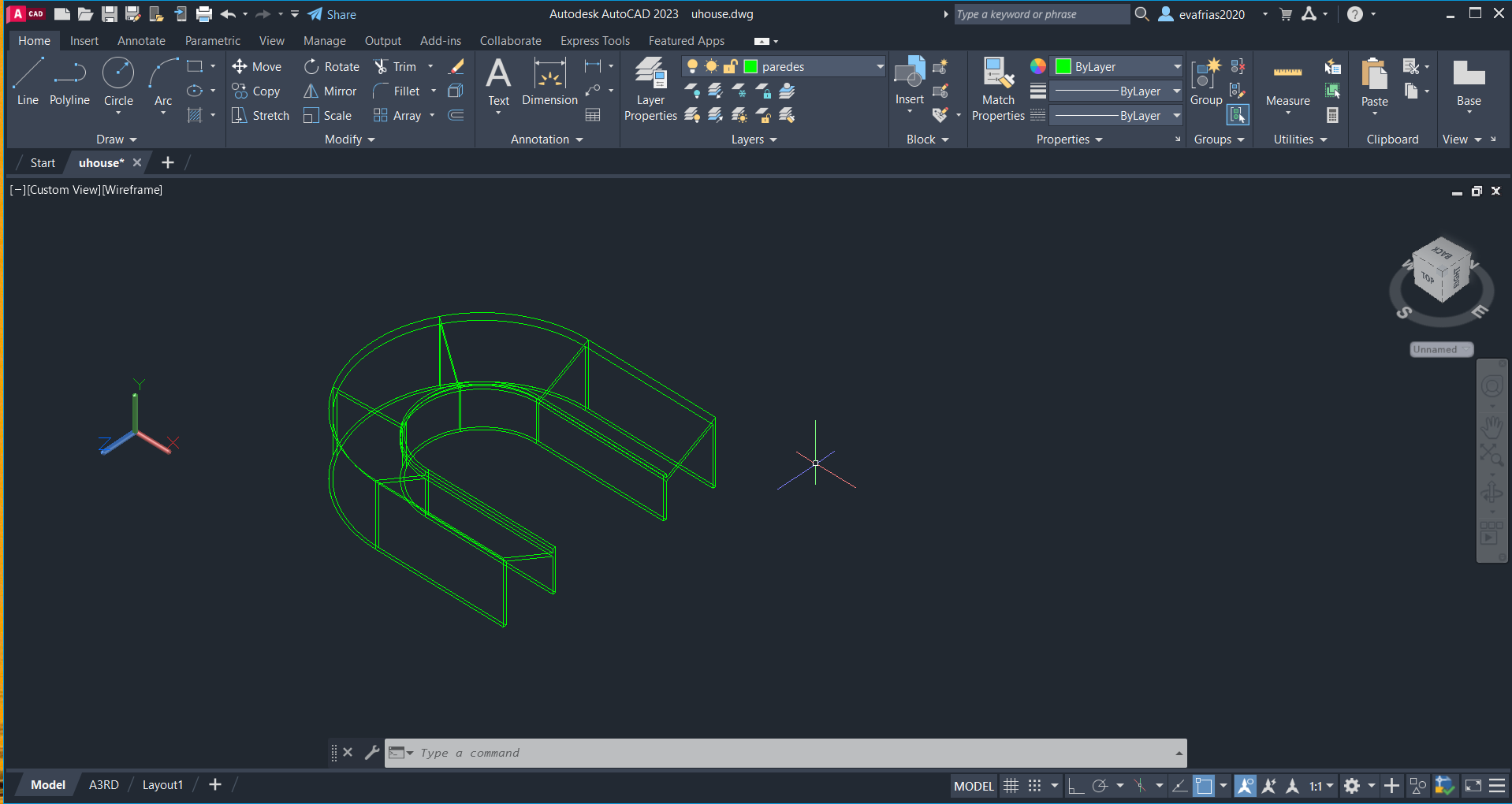Open Layer Properties manager
This screenshot has width=1512, height=804.
click(650, 88)
